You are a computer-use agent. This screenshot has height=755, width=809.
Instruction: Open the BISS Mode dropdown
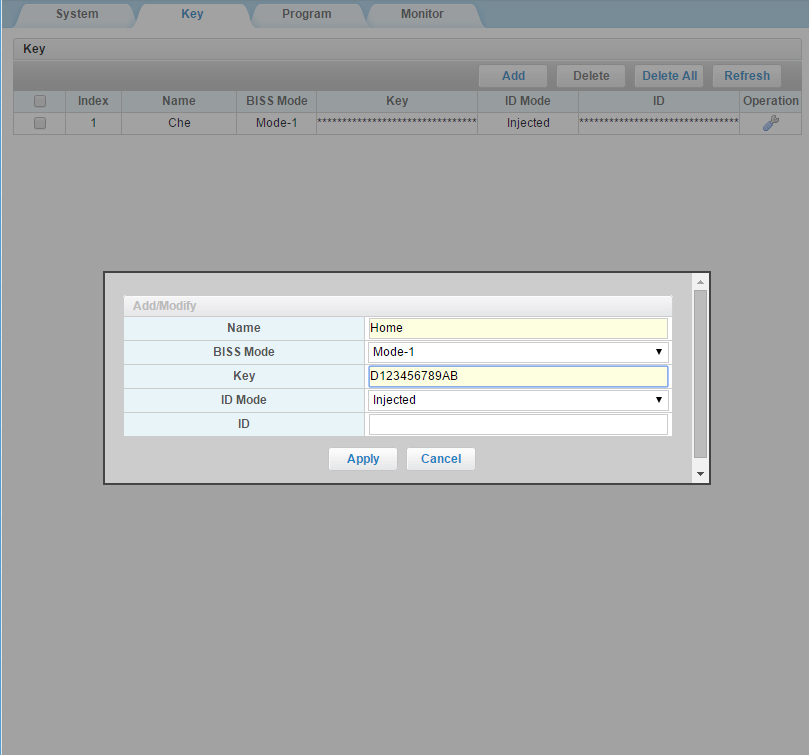tap(518, 352)
